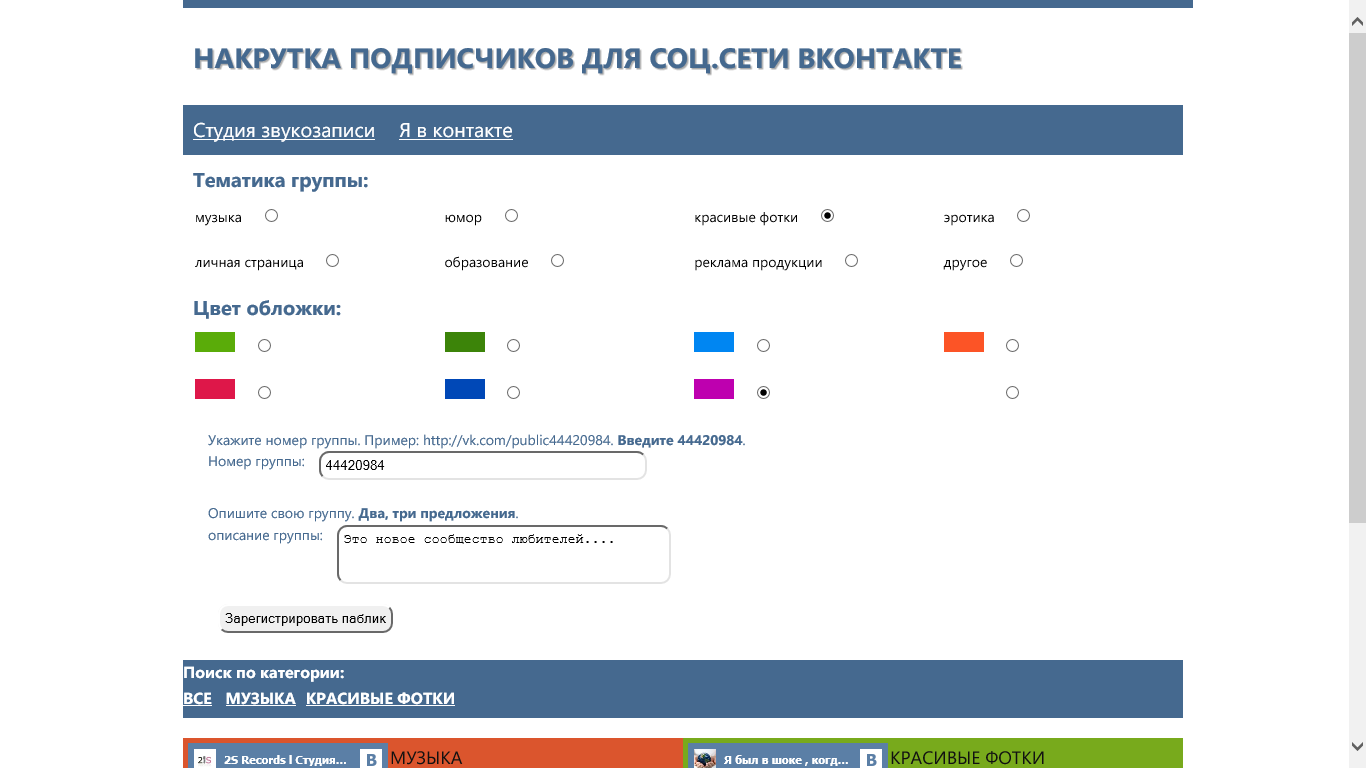
Task: Focus the 'Номер группы' input field
Action: click(x=483, y=466)
